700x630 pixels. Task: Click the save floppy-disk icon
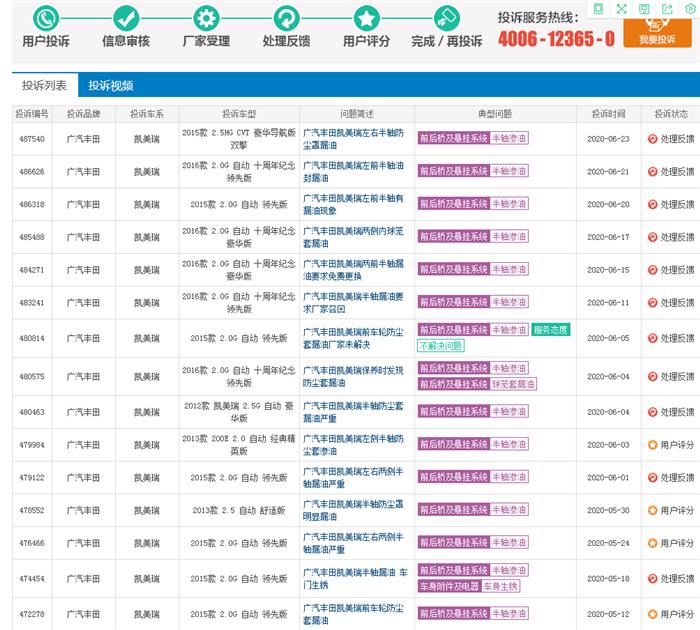pyautogui.click(x=644, y=8)
